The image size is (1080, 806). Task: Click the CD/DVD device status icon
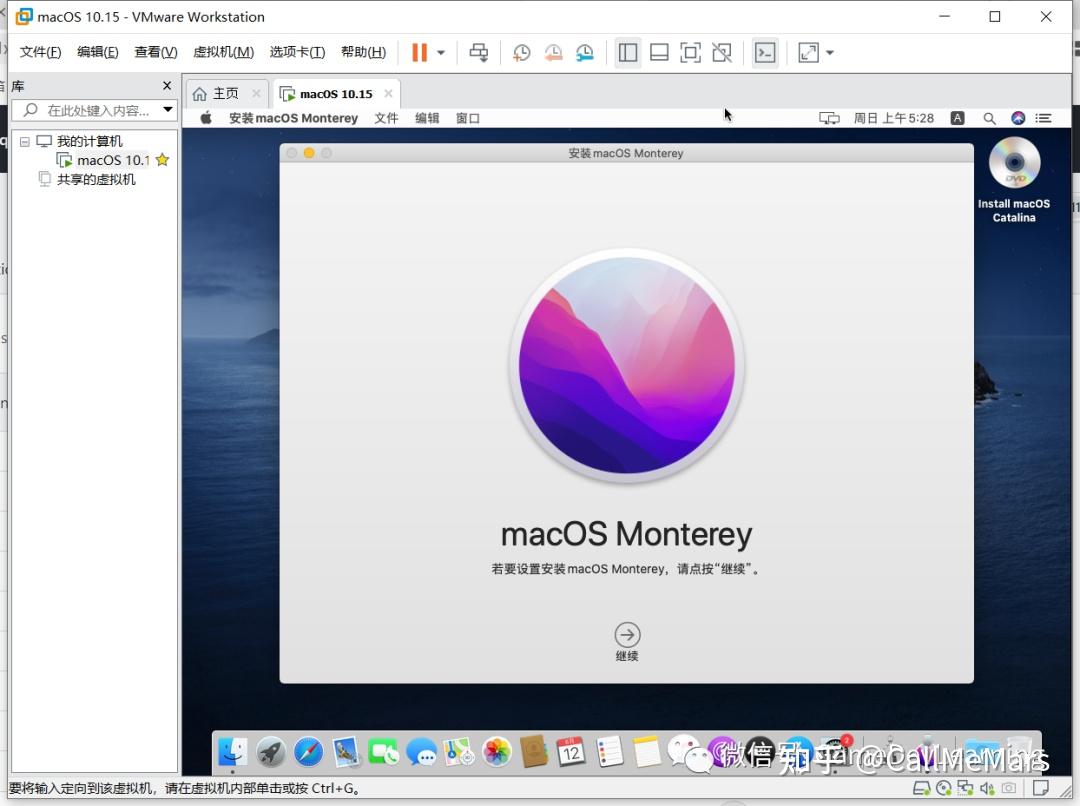pos(944,788)
